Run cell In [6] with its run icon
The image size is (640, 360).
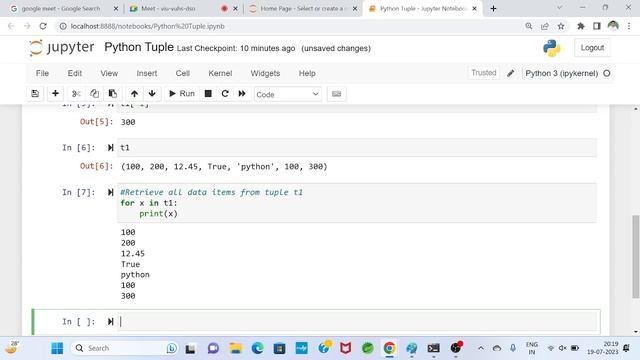tap(111, 148)
